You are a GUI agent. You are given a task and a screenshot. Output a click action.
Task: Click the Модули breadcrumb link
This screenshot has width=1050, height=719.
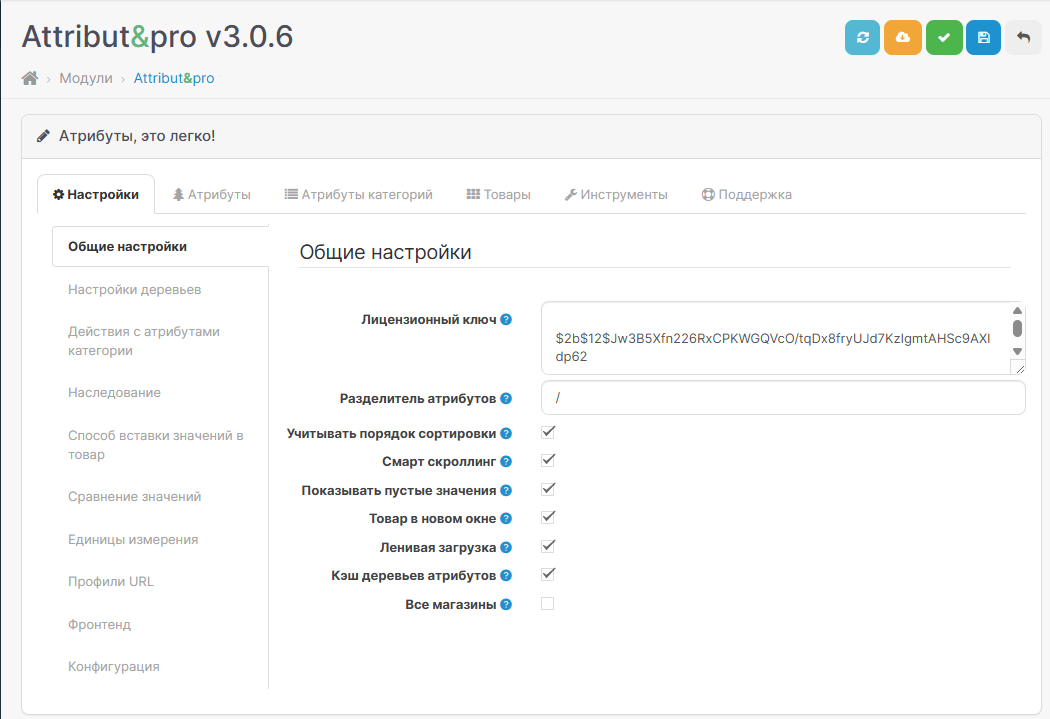[86, 78]
